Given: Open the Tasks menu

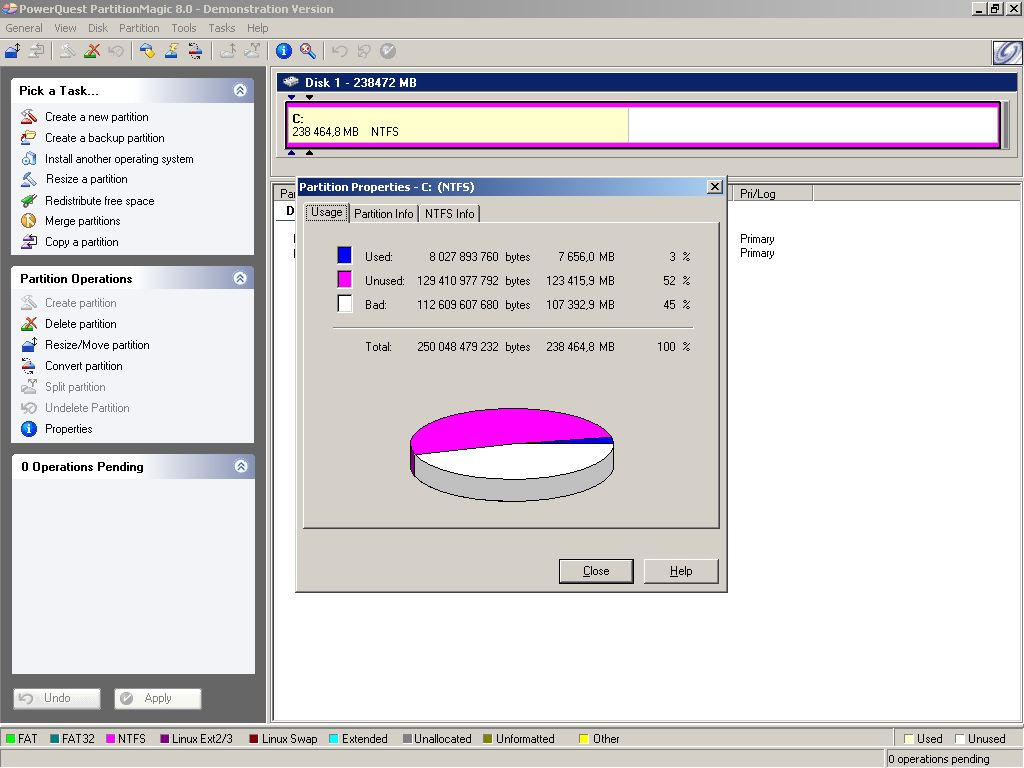Looking at the screenshot, I should (x=221, y=28).
